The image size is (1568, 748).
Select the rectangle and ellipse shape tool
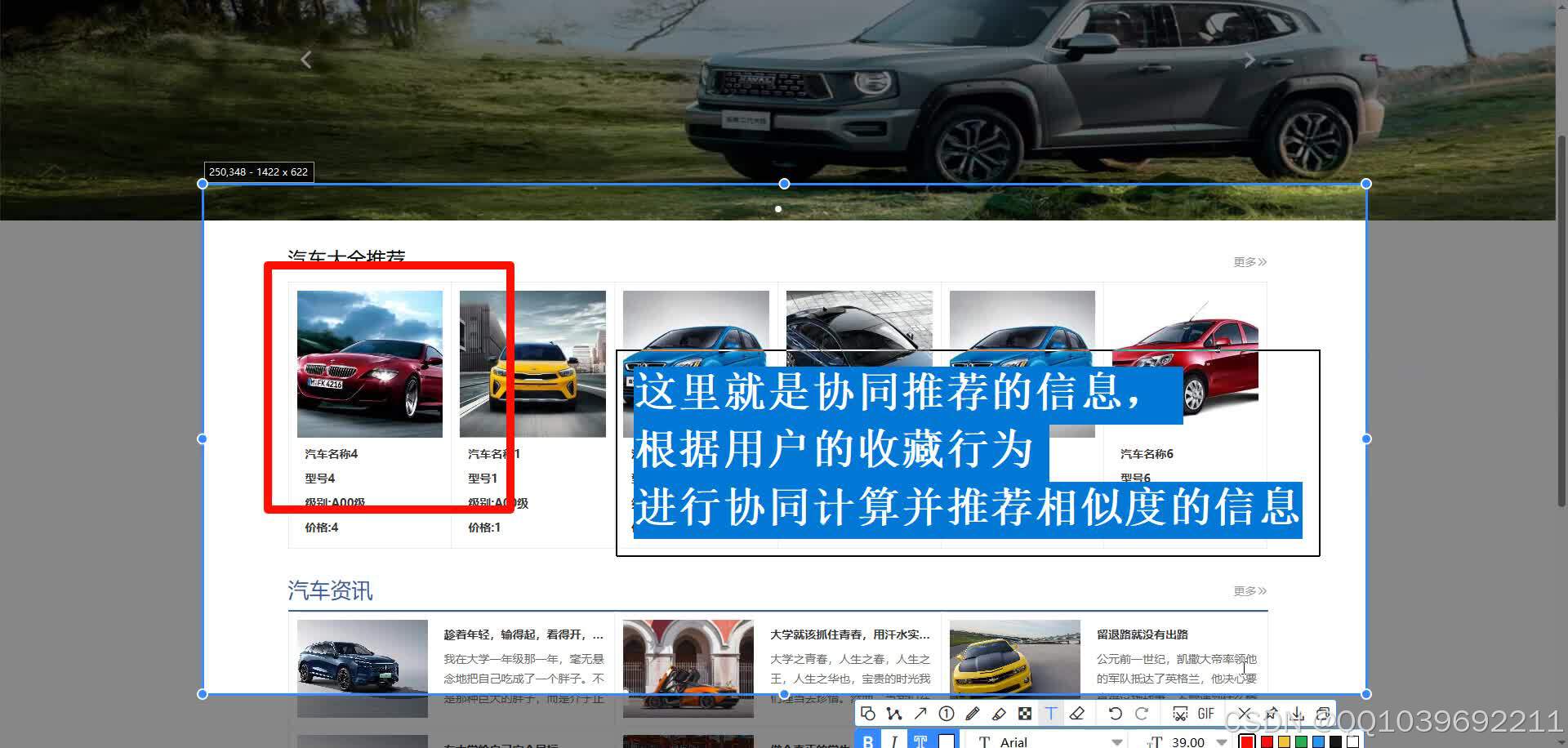coord(868,714)
